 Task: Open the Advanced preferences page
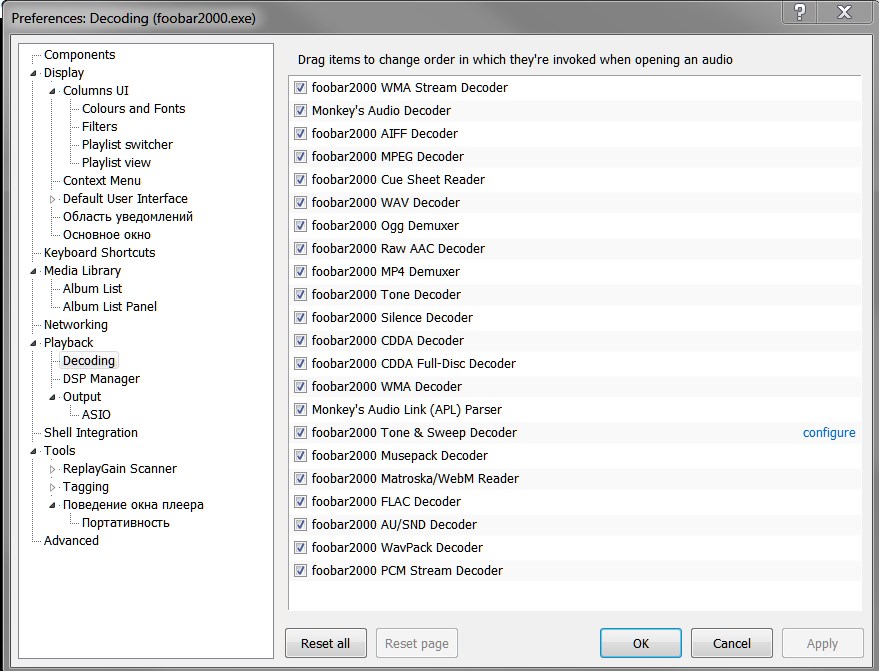(x=71, y=541)
